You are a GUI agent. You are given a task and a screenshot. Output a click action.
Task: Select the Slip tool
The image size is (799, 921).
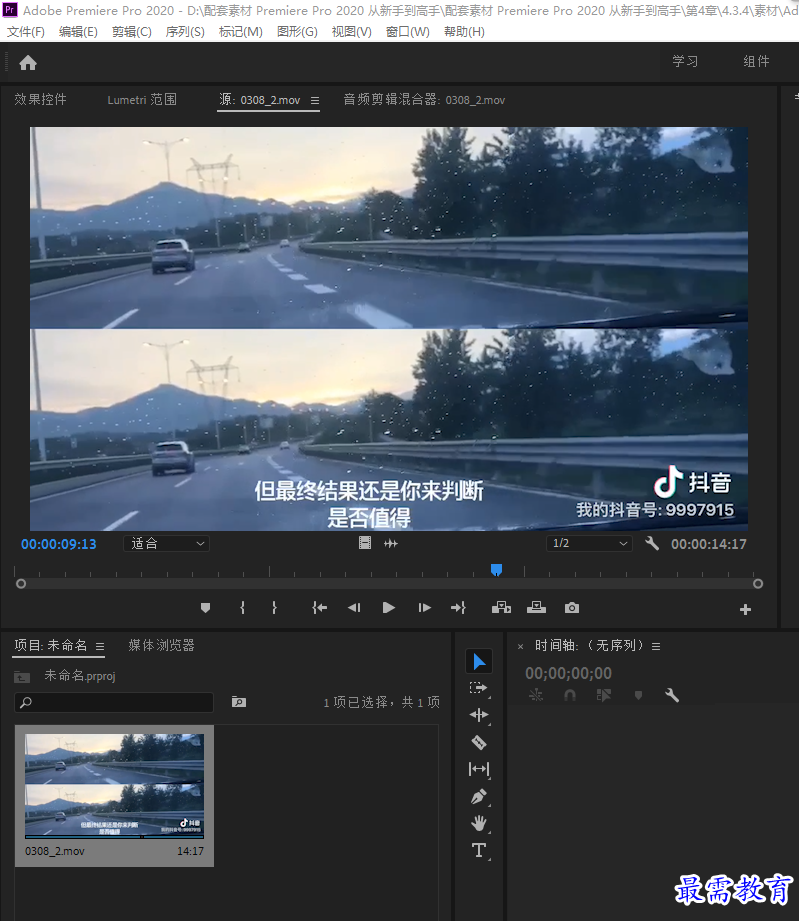point(479,769)
